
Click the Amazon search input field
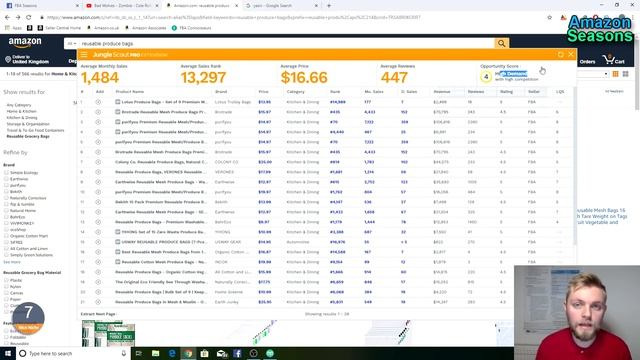click(x=286, y=43)
